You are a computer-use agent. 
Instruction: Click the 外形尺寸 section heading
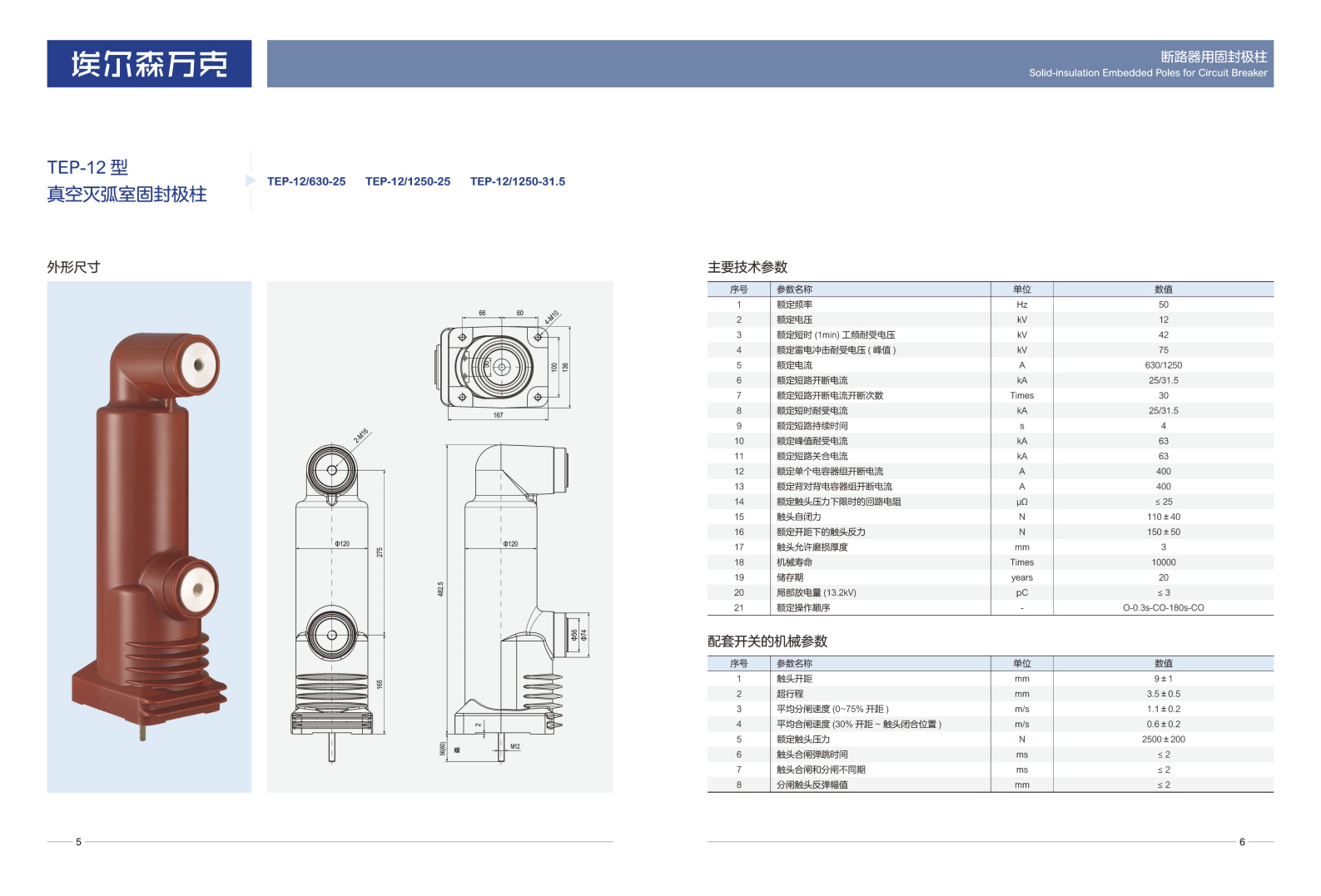pos(73,267)
